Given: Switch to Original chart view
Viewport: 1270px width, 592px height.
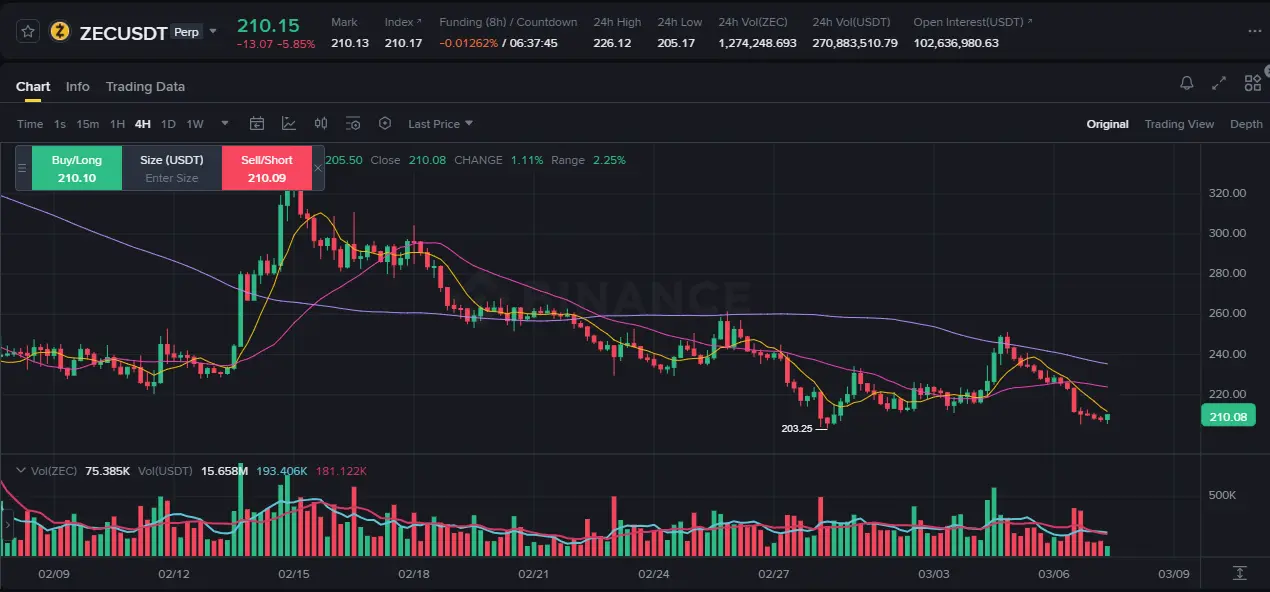Looking at the screenshot, I should pyautogui.click(x=1108, y=124).
